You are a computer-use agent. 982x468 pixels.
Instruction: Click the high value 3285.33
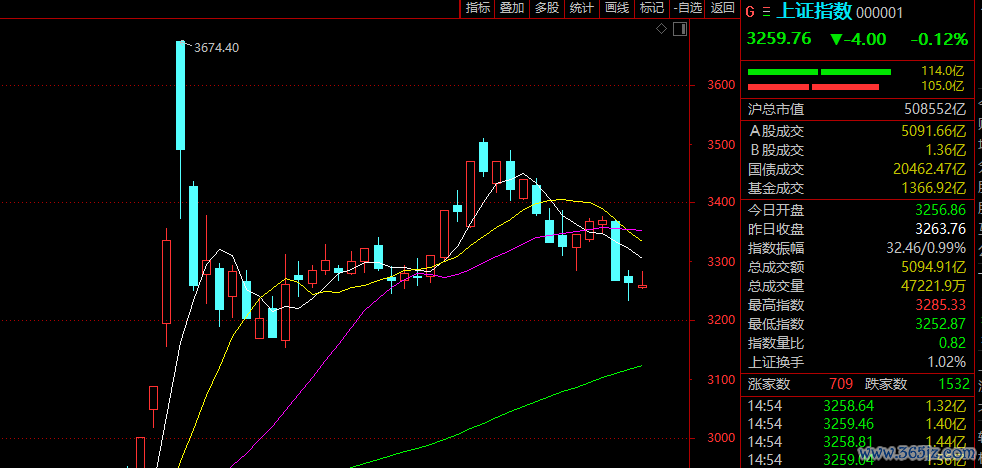[x=941, y=305]
